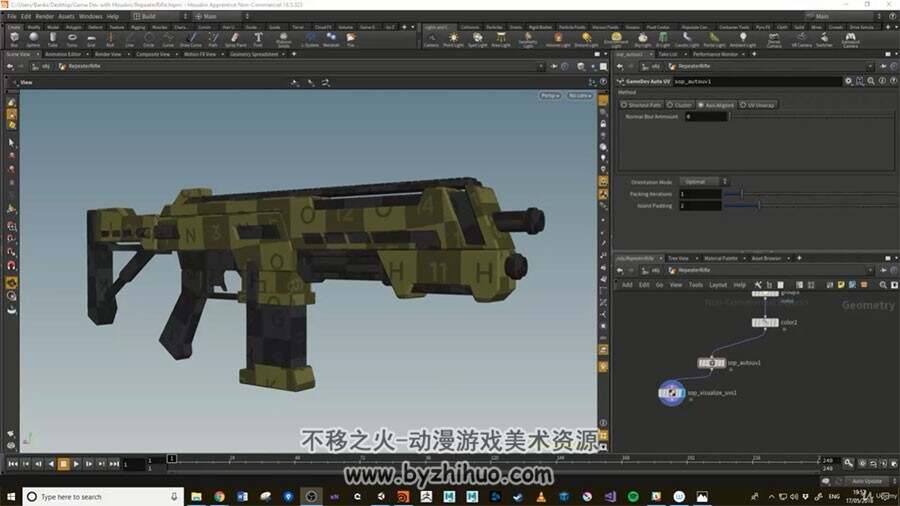Add a Sky Light
Image resolution: width=900 pixels, height=506 pixels.
coord(643,39)
